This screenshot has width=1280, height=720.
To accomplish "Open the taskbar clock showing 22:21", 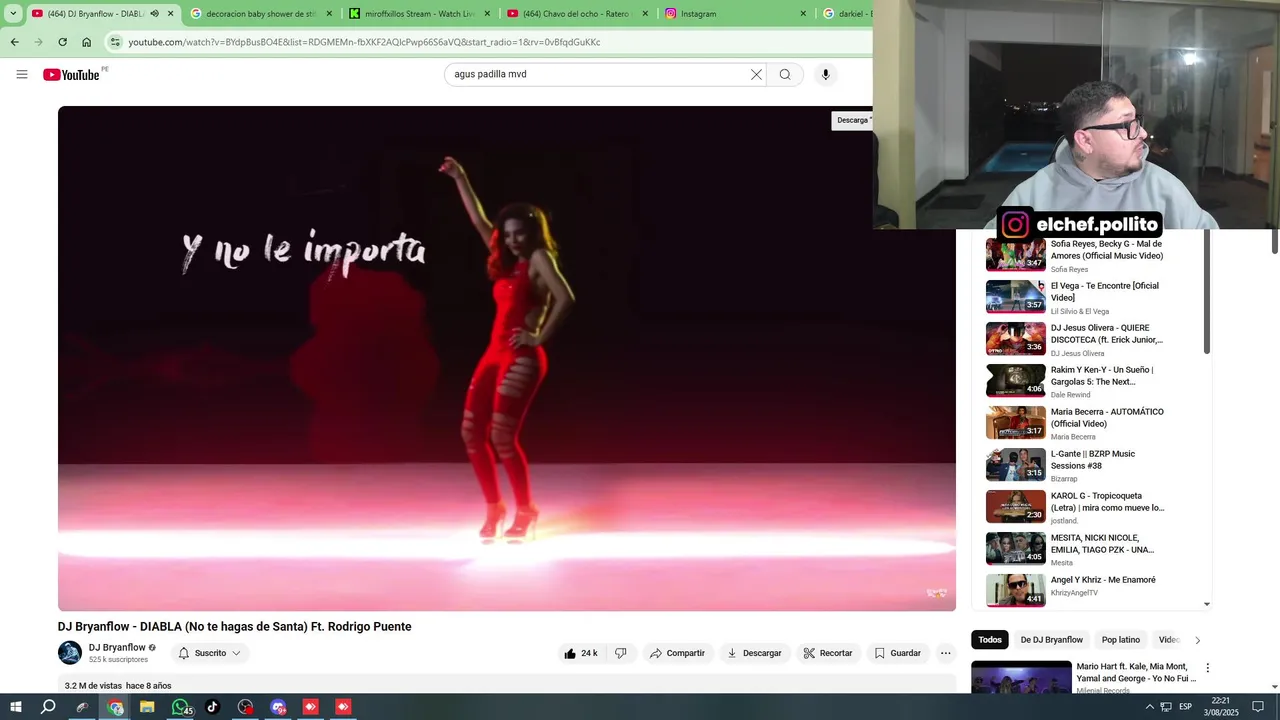I will [1220, 707].
